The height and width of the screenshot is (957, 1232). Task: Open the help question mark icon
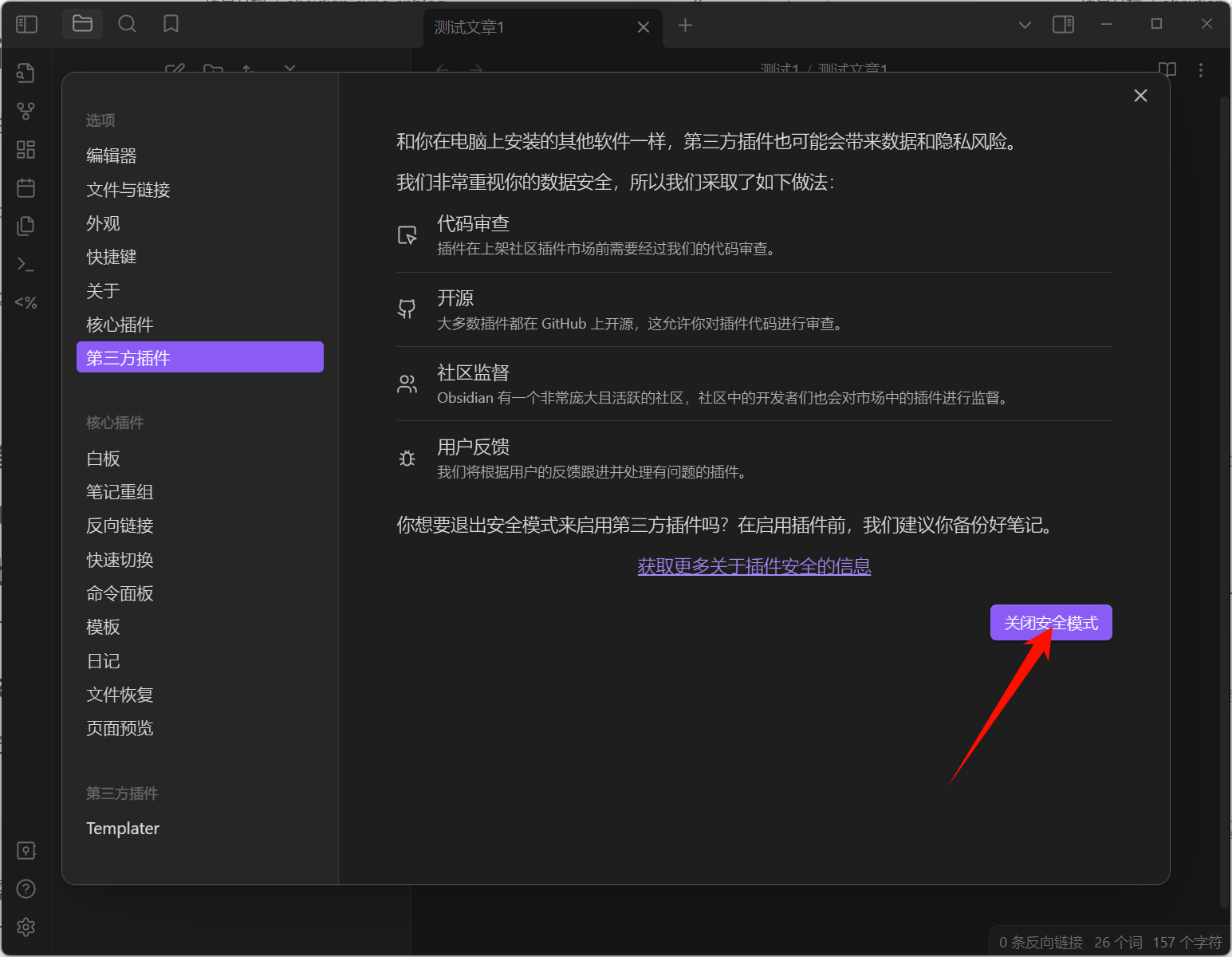pos(26,888)
